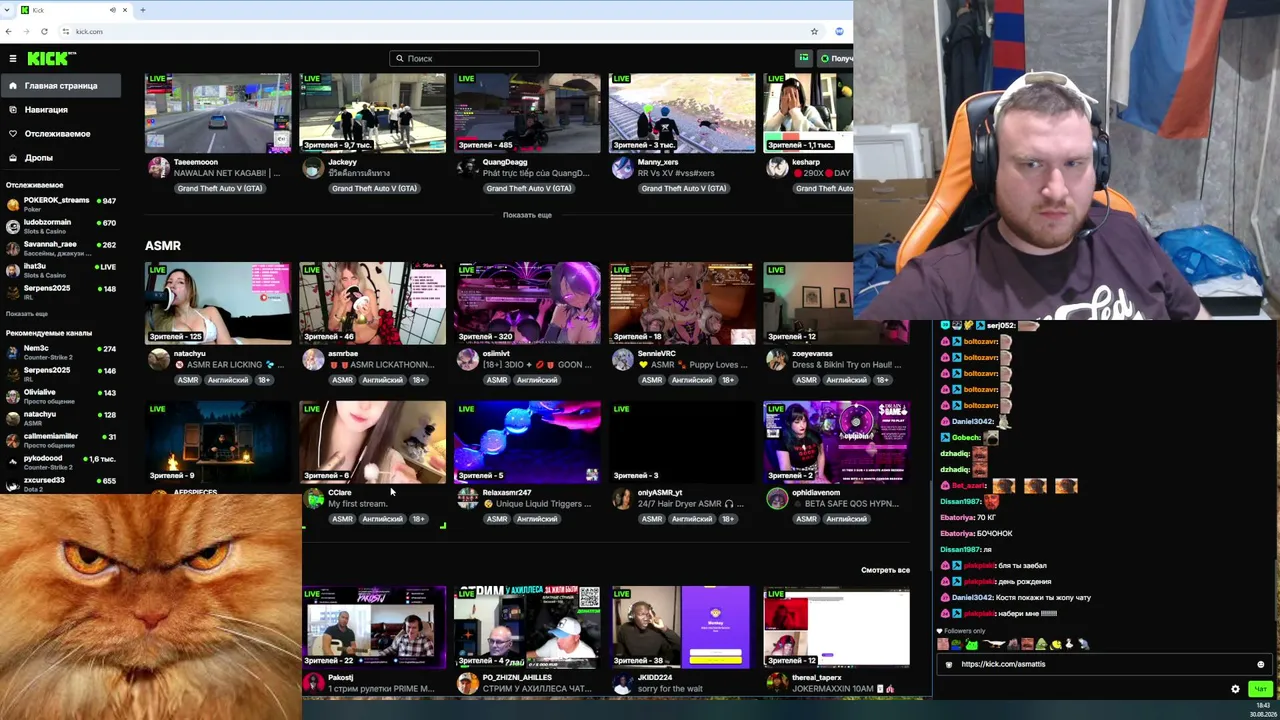Screen dimensions: 1280x720
Task: Select the Kick browser tab
Action: (x=76, y=10)
